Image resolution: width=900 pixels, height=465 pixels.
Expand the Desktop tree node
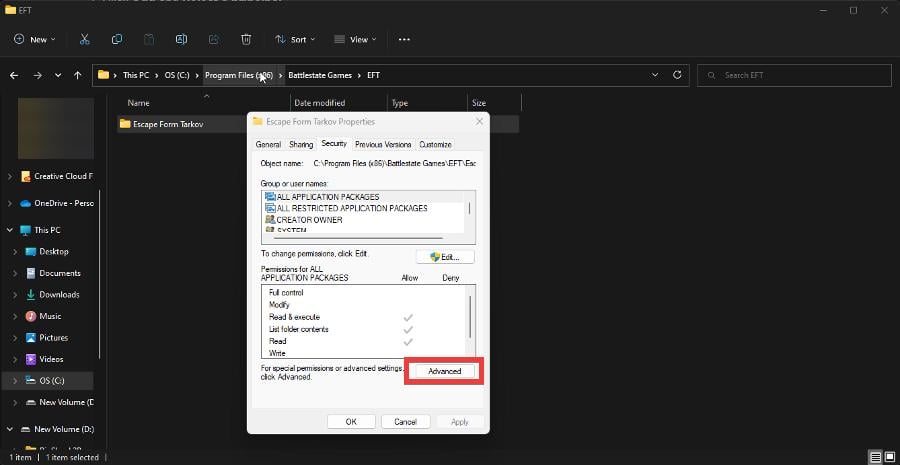pos(15,251)
